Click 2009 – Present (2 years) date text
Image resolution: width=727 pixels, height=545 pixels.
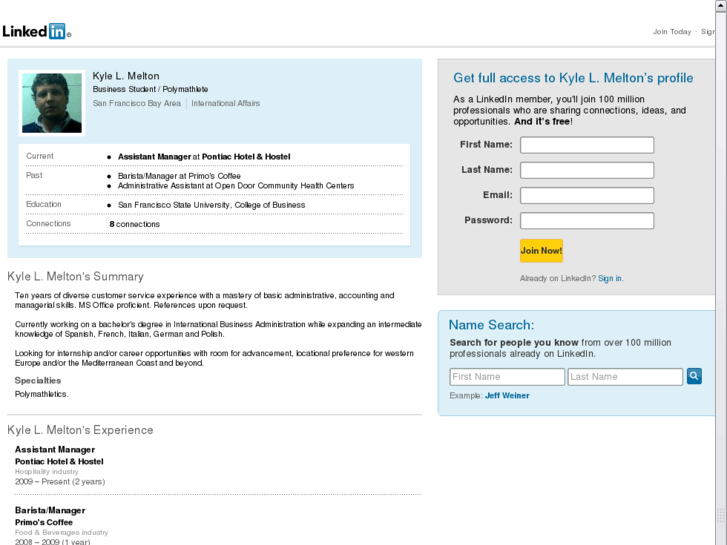(x=60, y=481)
